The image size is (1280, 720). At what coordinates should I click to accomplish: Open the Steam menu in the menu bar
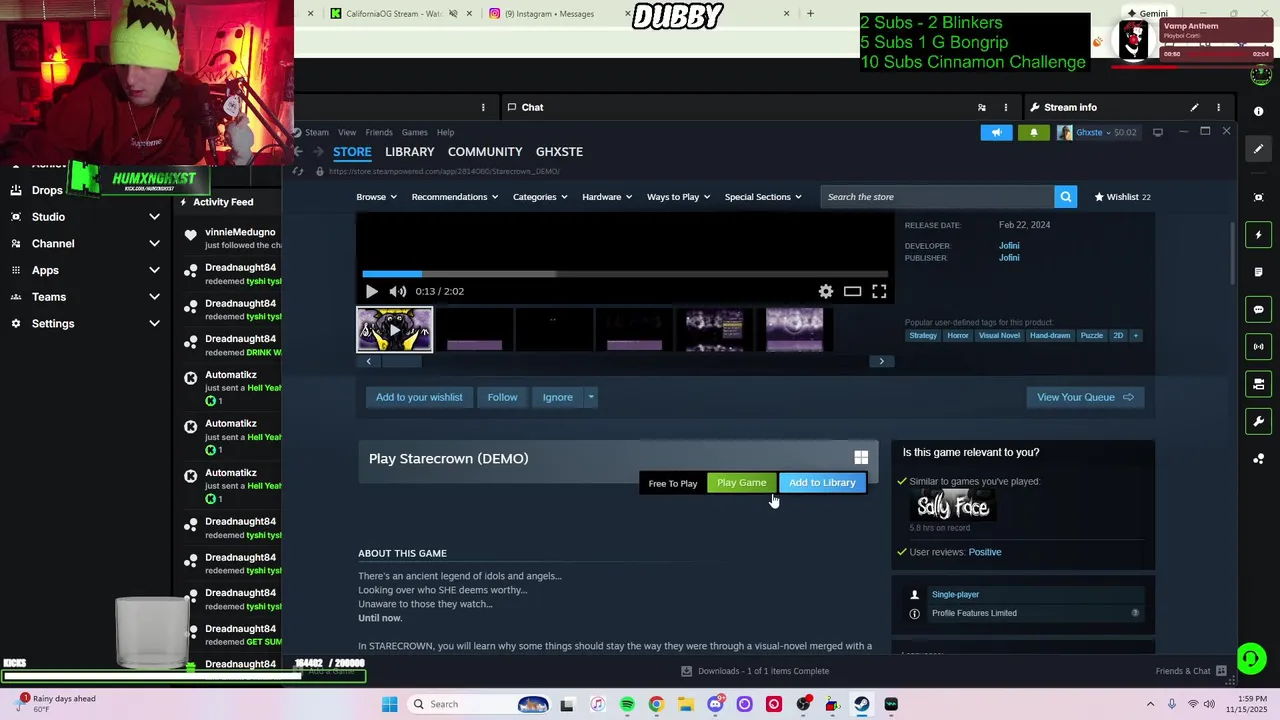(317, 132)
